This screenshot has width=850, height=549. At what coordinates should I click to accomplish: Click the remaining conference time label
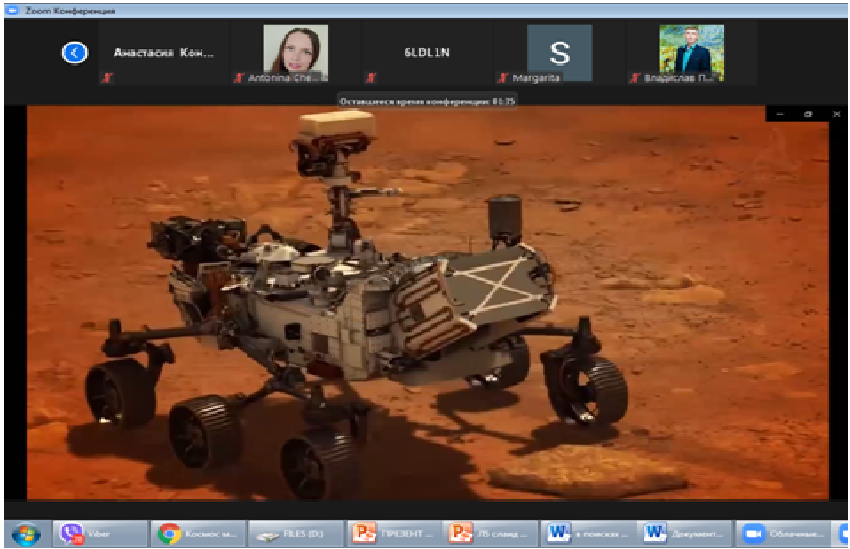[x=426, y=100]
